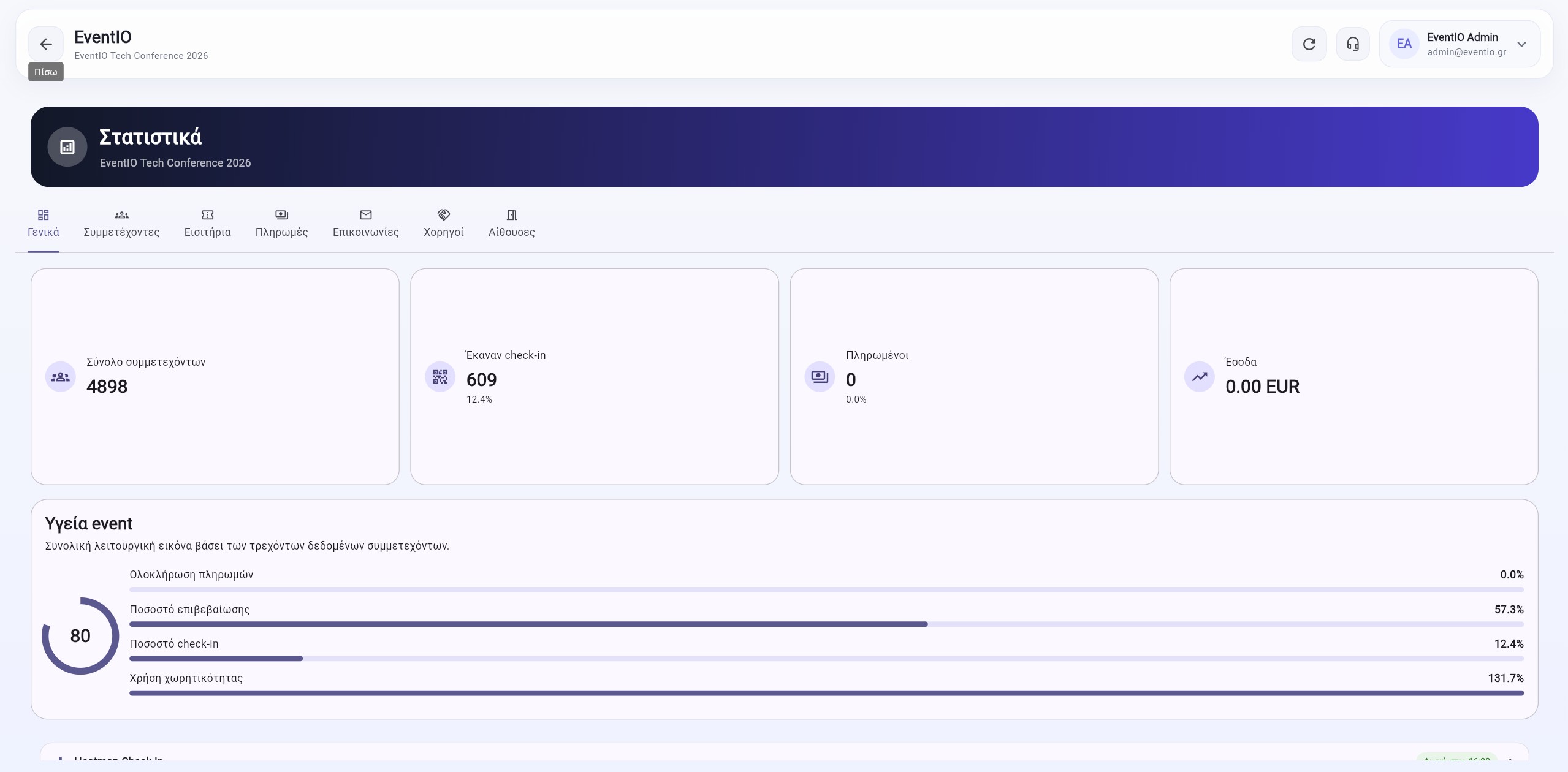This screenshot has height=772, width=1568.
Task: Click the 131.7% capacity value
Action: 1505,678
